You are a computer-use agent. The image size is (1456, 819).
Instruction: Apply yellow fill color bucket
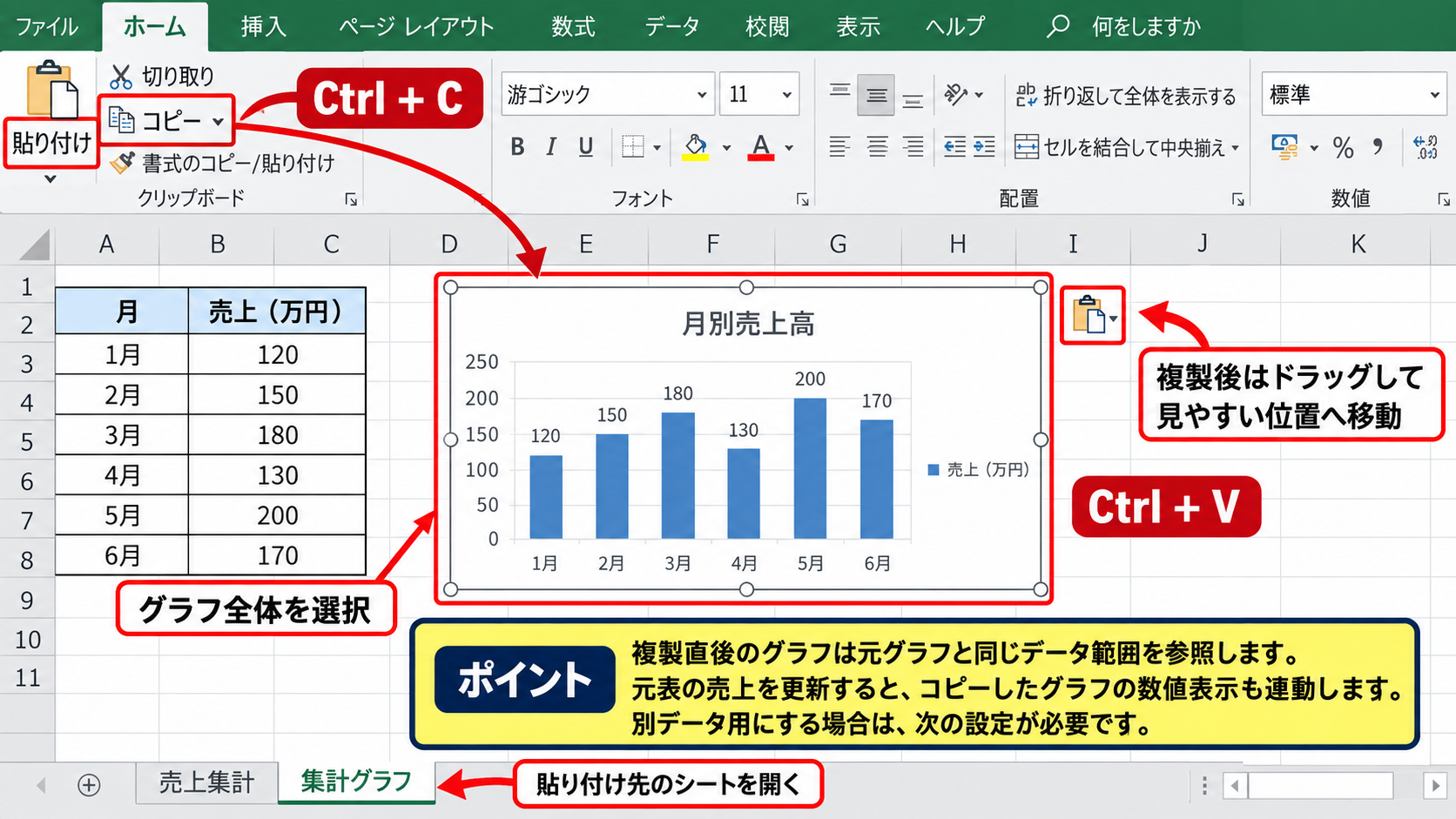pyautogui.click(x=695, y=147)
